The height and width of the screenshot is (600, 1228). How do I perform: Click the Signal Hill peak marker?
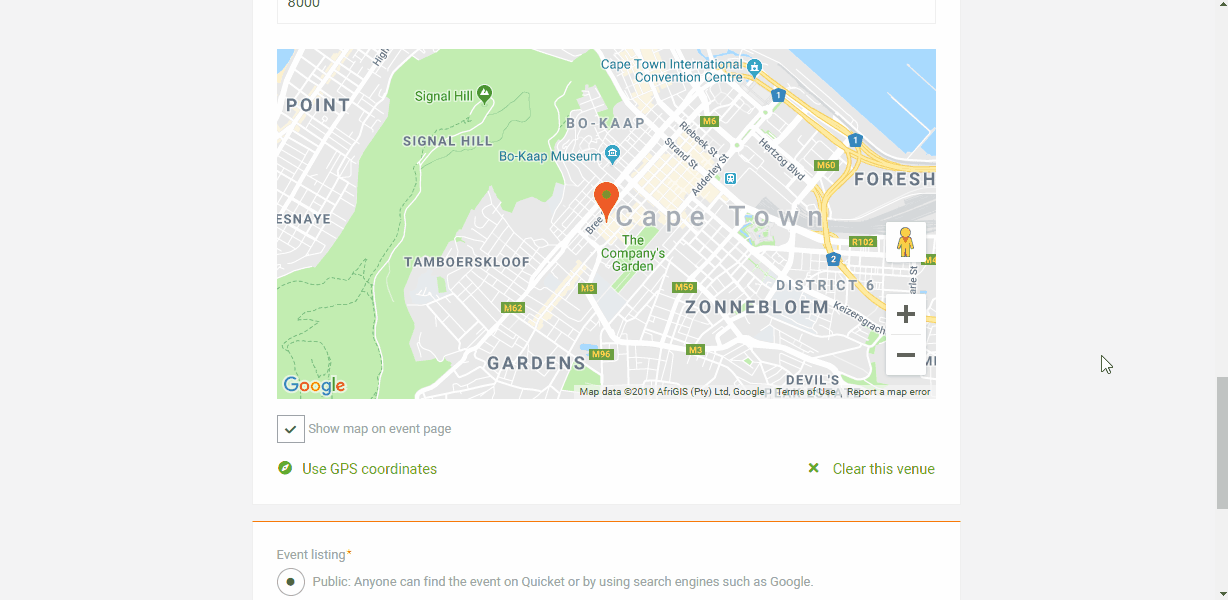click(484, 94)
